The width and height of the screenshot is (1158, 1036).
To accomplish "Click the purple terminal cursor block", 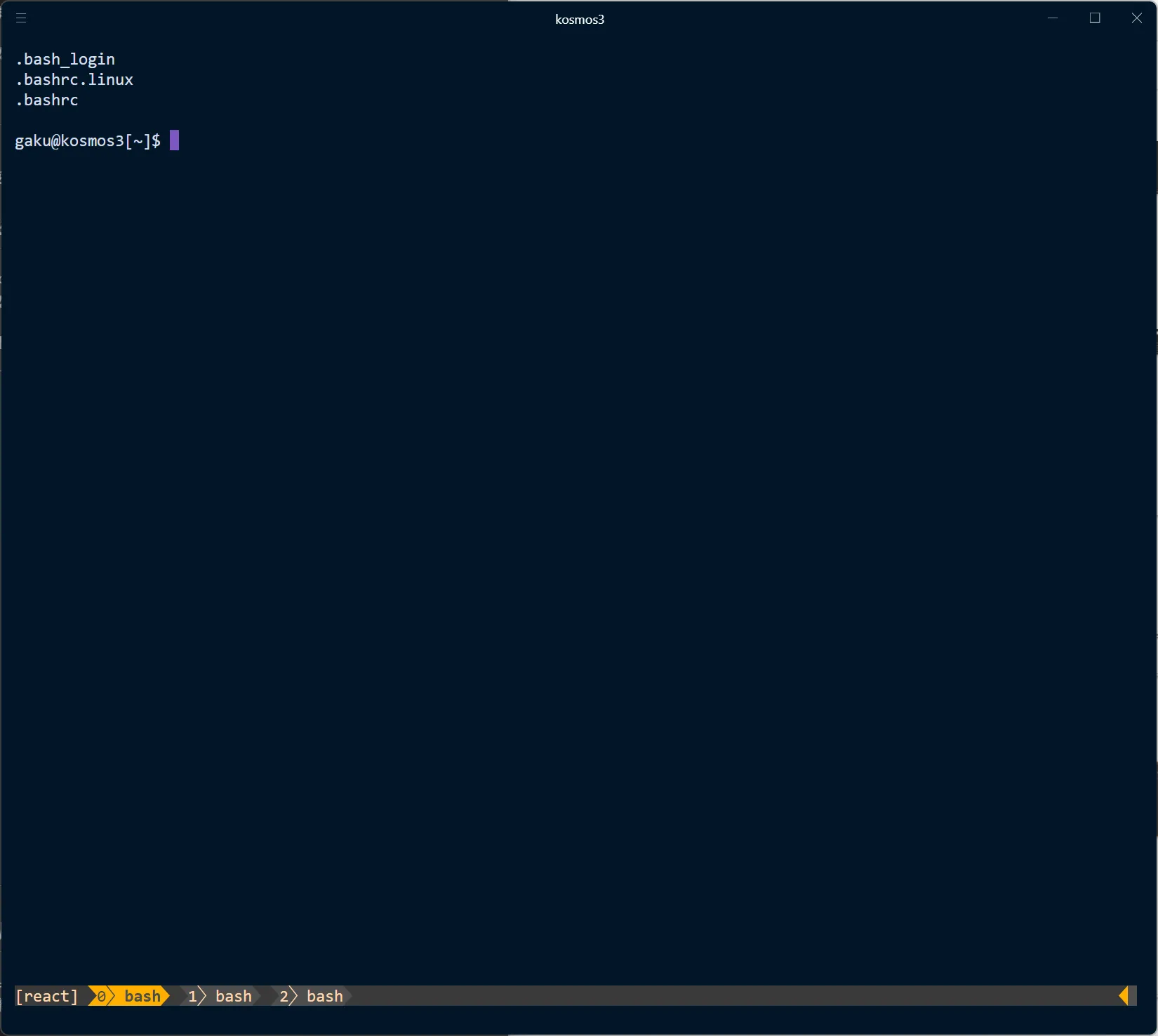I will point(174,140).
